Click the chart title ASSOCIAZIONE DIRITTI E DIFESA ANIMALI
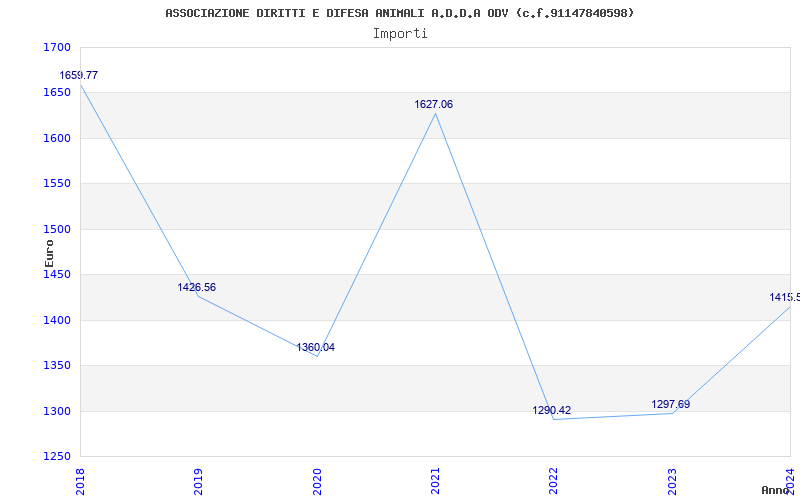The image size is (800, 500). pos(399,13)
